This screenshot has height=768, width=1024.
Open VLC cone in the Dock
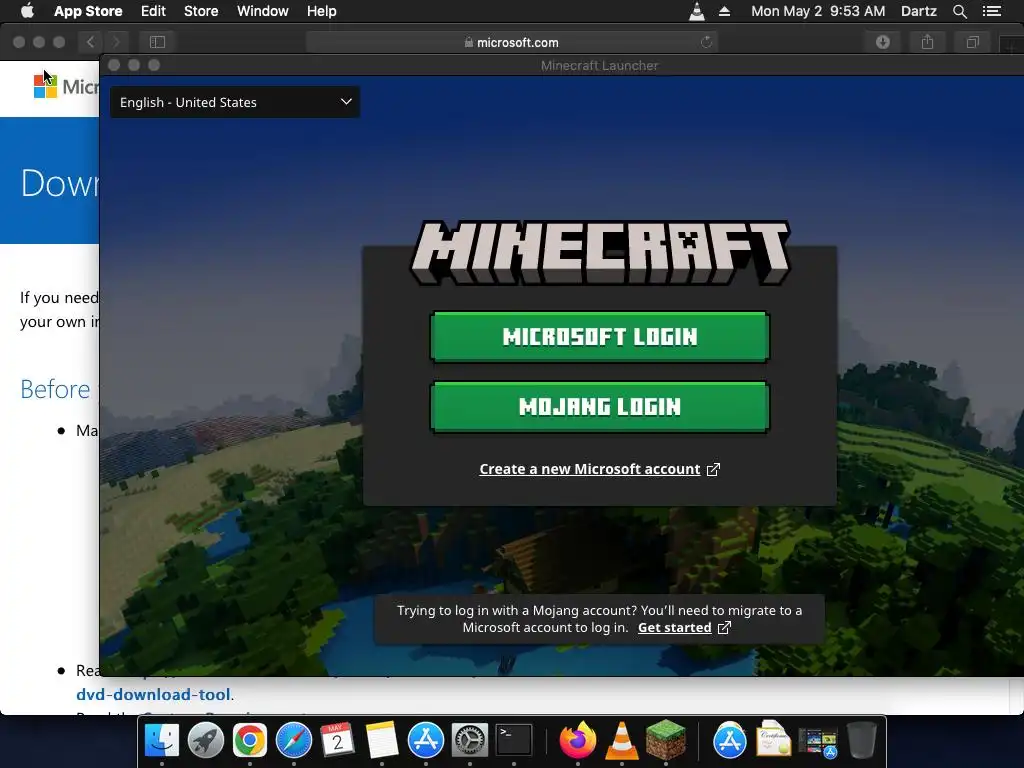[622, 741]
